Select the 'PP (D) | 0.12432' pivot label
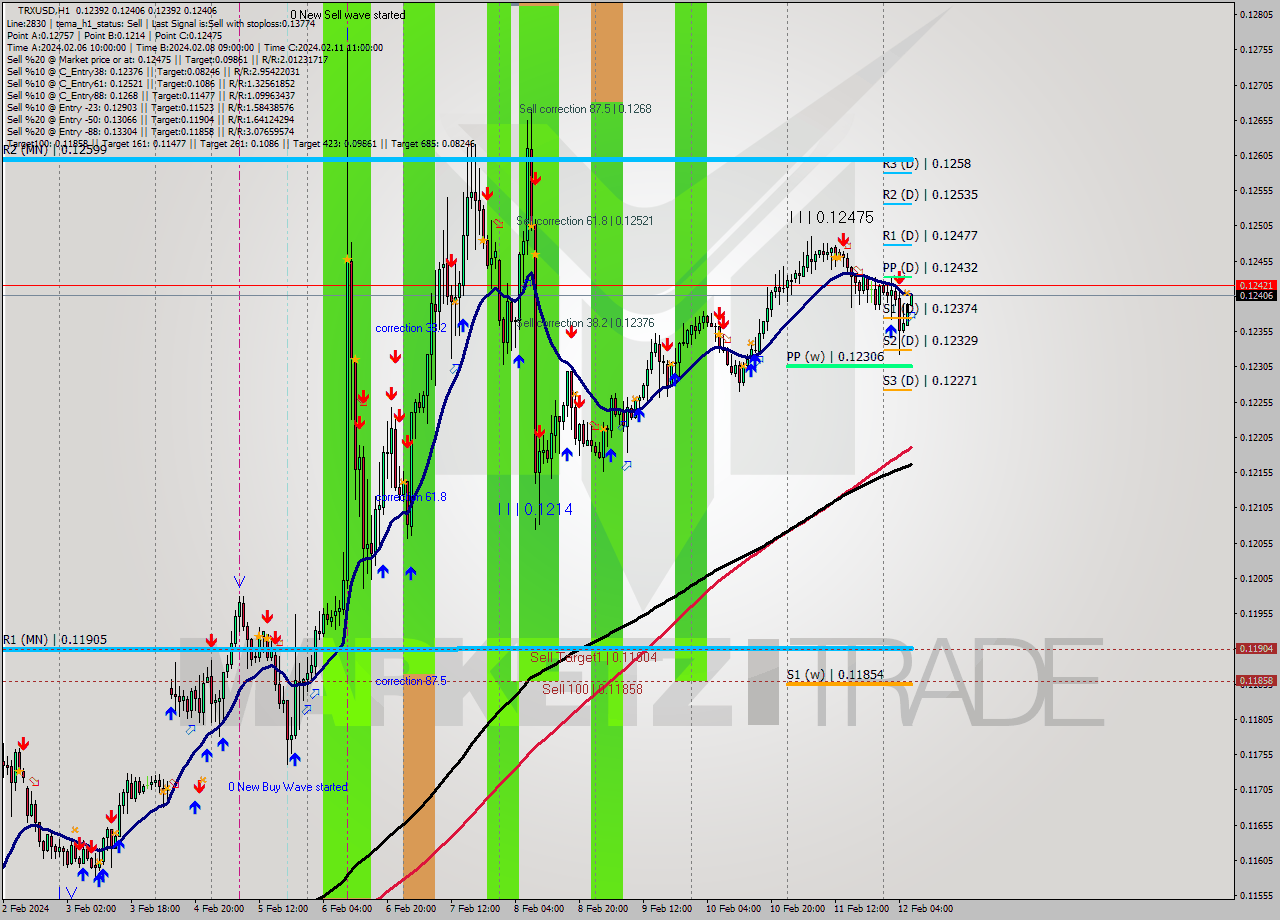1280x920 pixels. (930, 268)
